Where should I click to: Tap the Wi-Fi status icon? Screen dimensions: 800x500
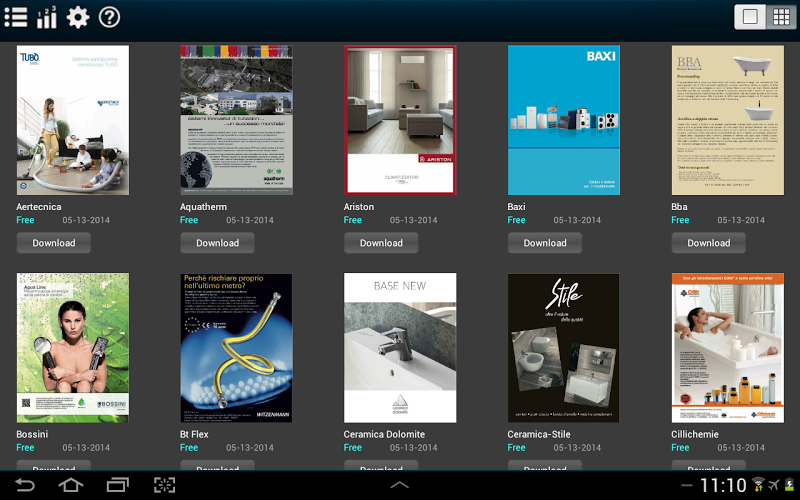(758, 484)
